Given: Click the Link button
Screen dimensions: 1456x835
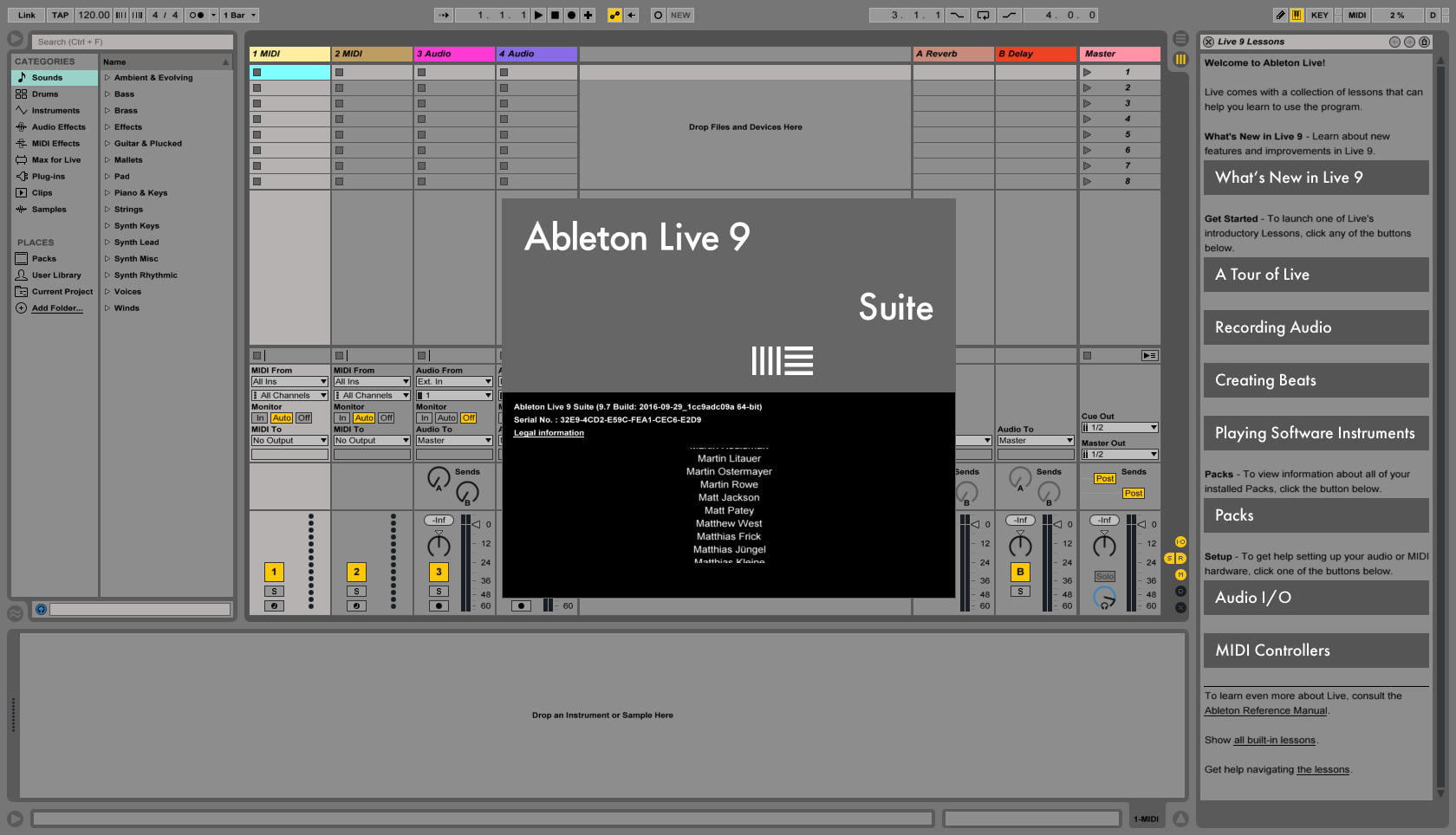Looking at the screenshot, I should point(27,15).
